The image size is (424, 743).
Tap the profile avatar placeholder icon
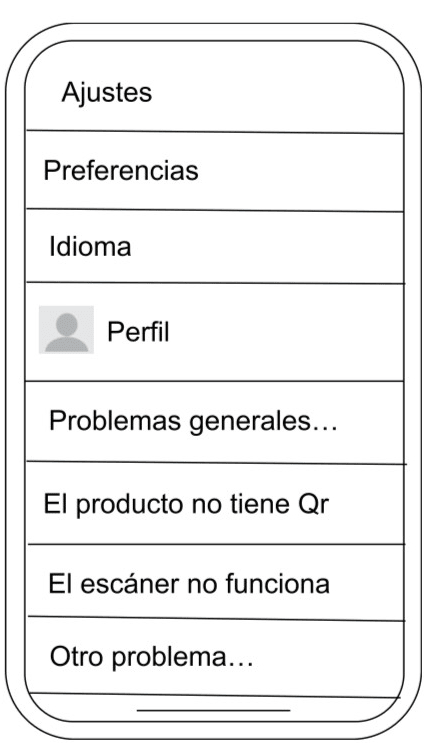pyautogui.click(x=66, y=330)
